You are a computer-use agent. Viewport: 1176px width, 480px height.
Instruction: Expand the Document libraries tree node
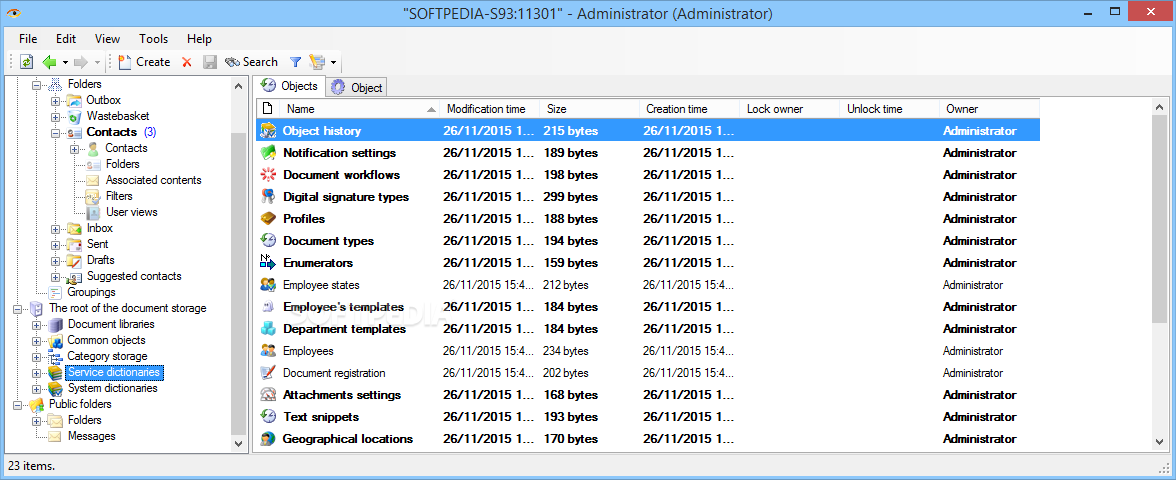click(37, 325)
